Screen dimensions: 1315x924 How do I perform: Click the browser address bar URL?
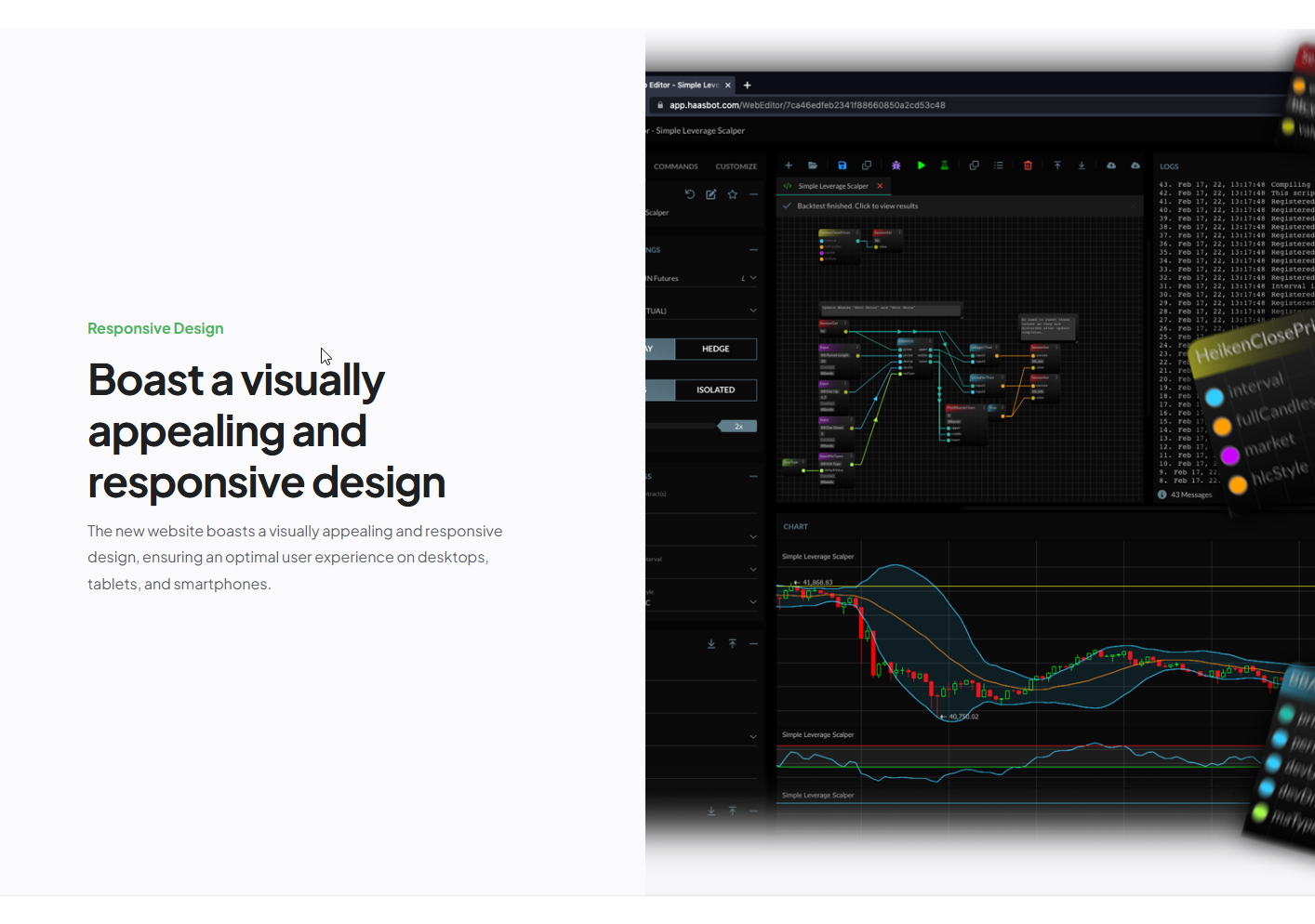point(806,105)
